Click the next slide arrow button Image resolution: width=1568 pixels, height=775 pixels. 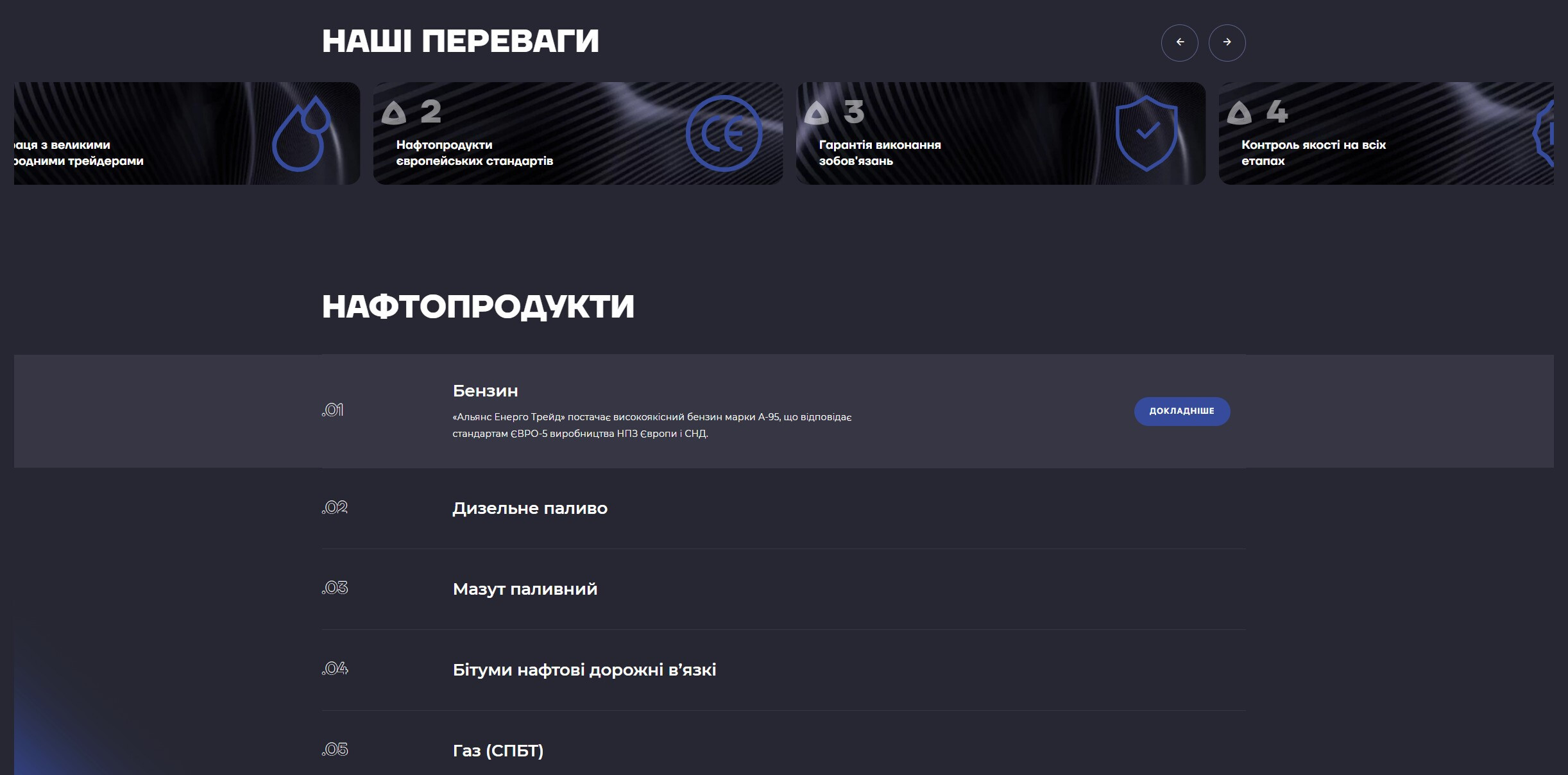1227,42
